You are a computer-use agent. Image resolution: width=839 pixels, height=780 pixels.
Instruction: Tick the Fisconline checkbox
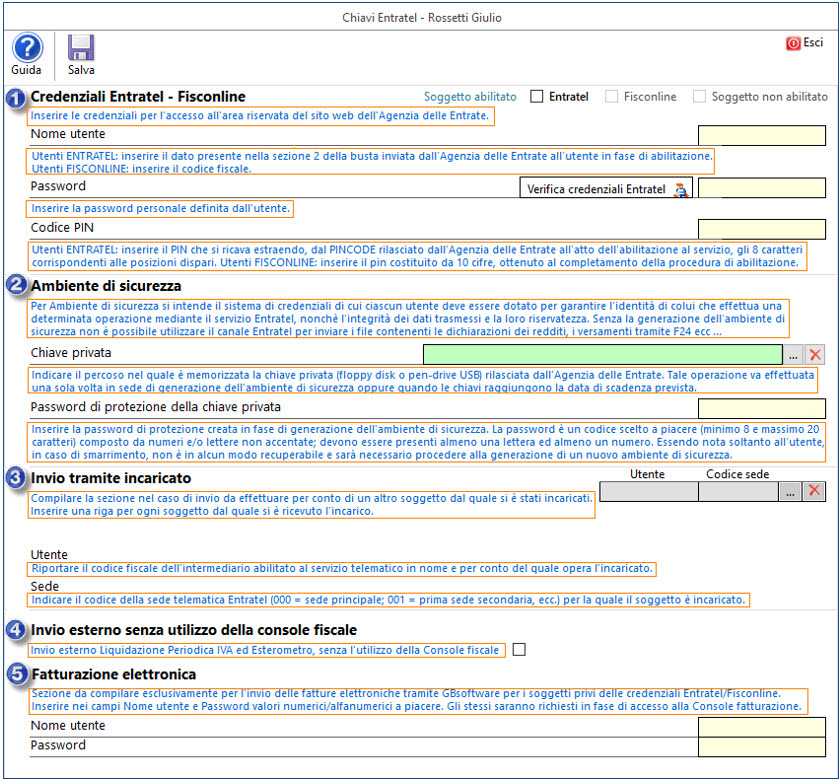pyautogui.click(x=611, y=96)
